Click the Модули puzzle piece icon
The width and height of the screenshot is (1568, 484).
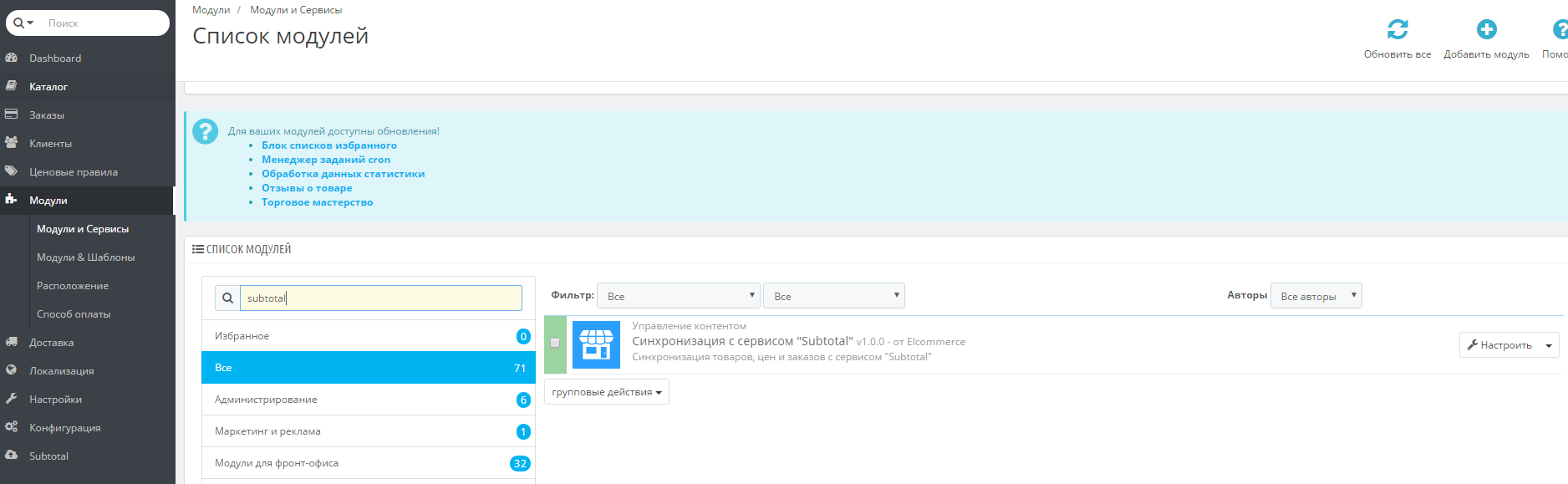click(12, 200)
